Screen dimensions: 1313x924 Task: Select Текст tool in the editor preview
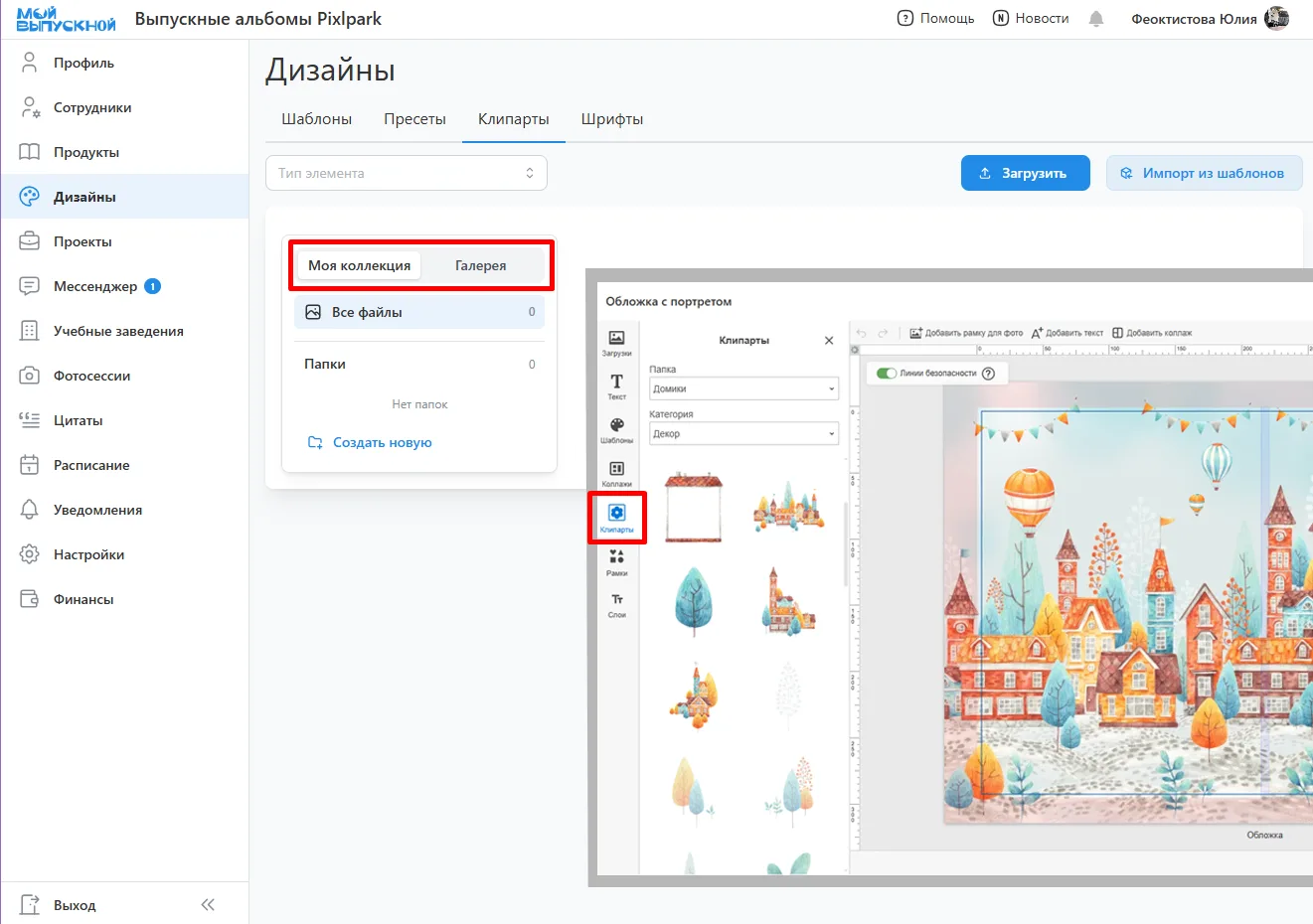click(616, 386)
